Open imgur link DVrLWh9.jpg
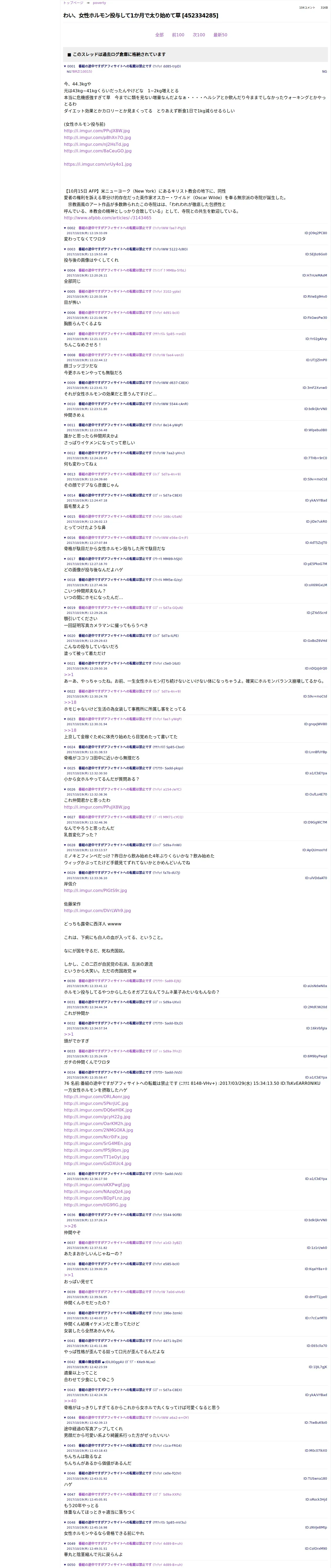Viewport: 336px width, 1568px height. tap(98, 910)
